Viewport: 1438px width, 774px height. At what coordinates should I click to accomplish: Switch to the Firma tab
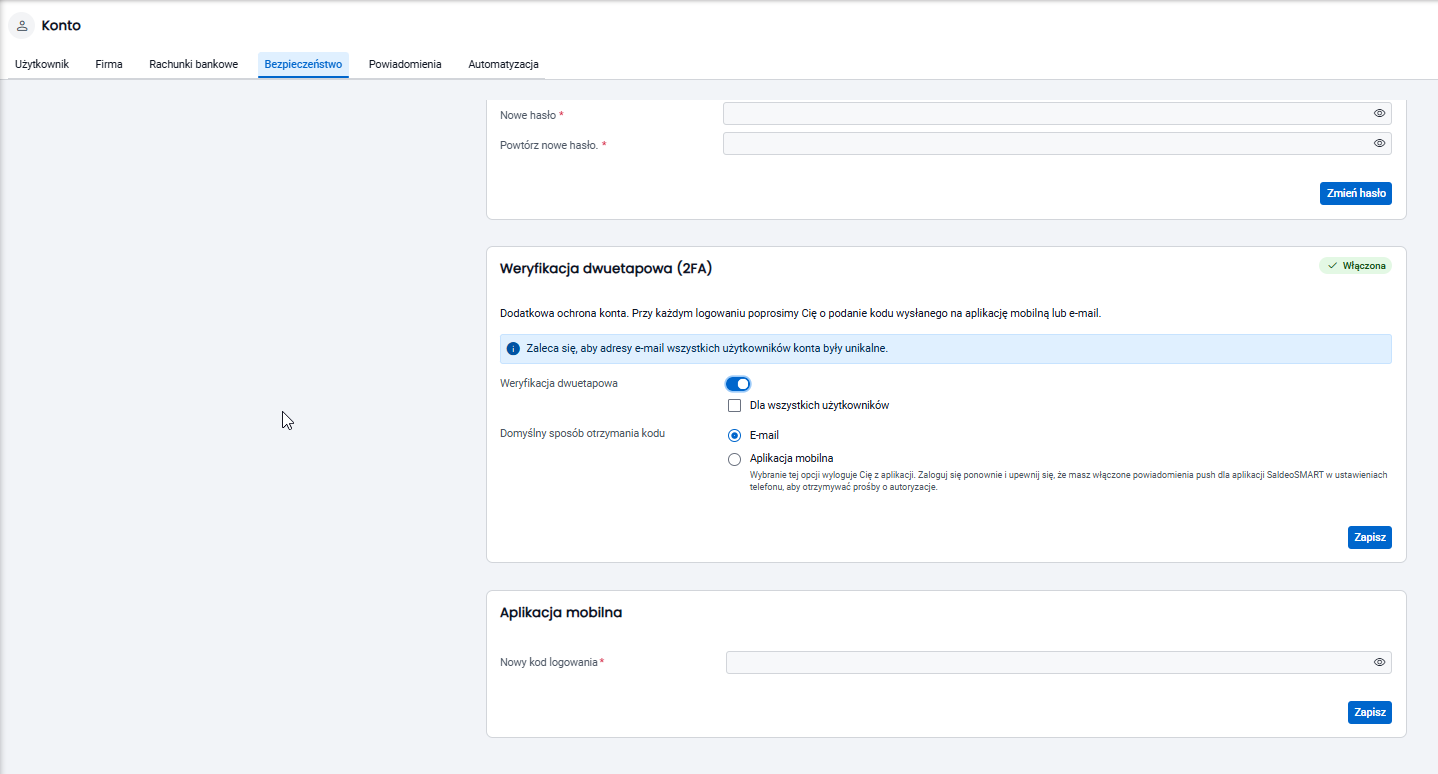(x=109, y=64)
